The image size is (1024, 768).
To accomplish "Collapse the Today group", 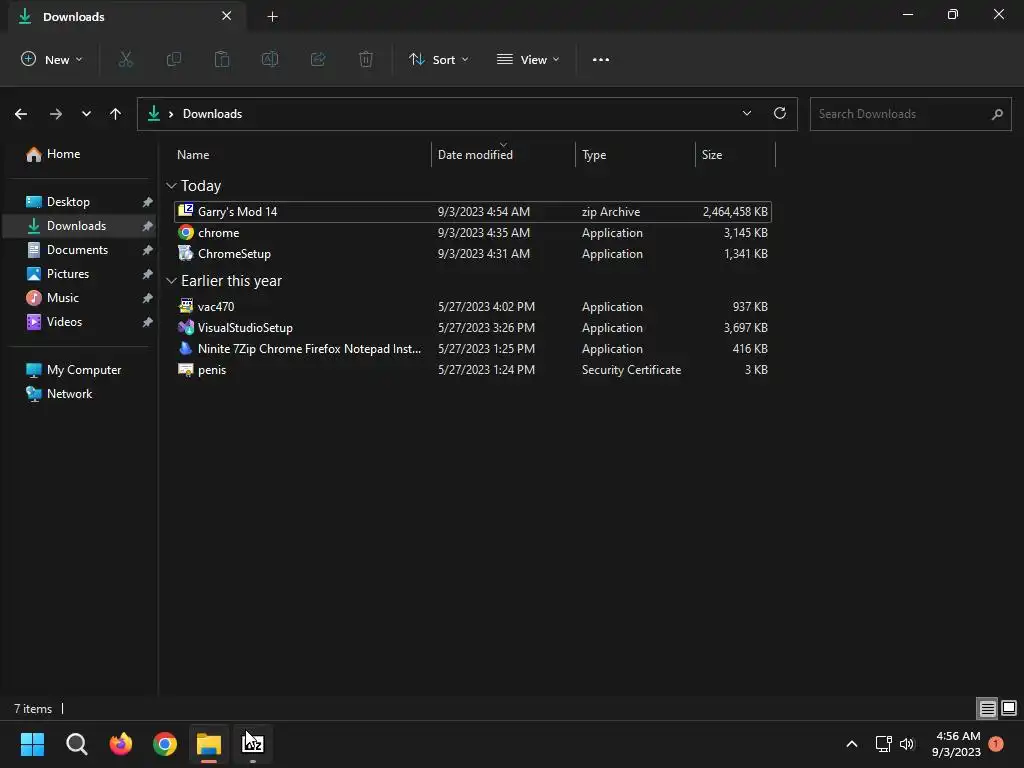I will (x=171, y=186).
